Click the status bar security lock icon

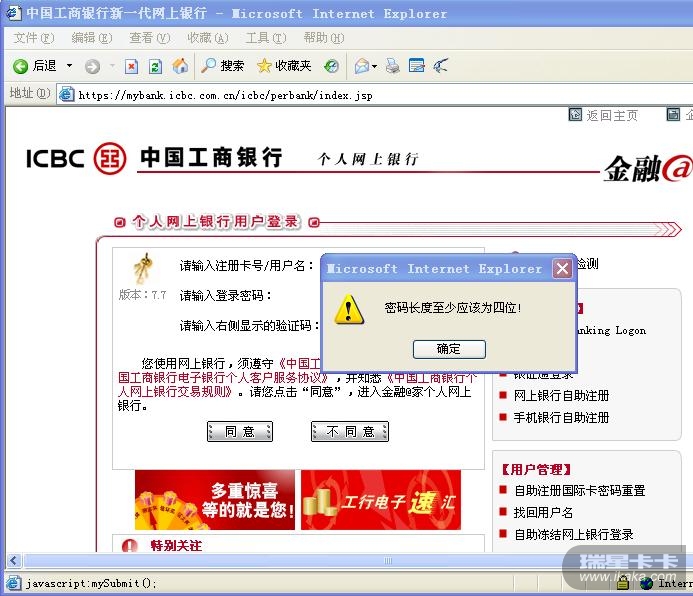[x=623, y=584]
